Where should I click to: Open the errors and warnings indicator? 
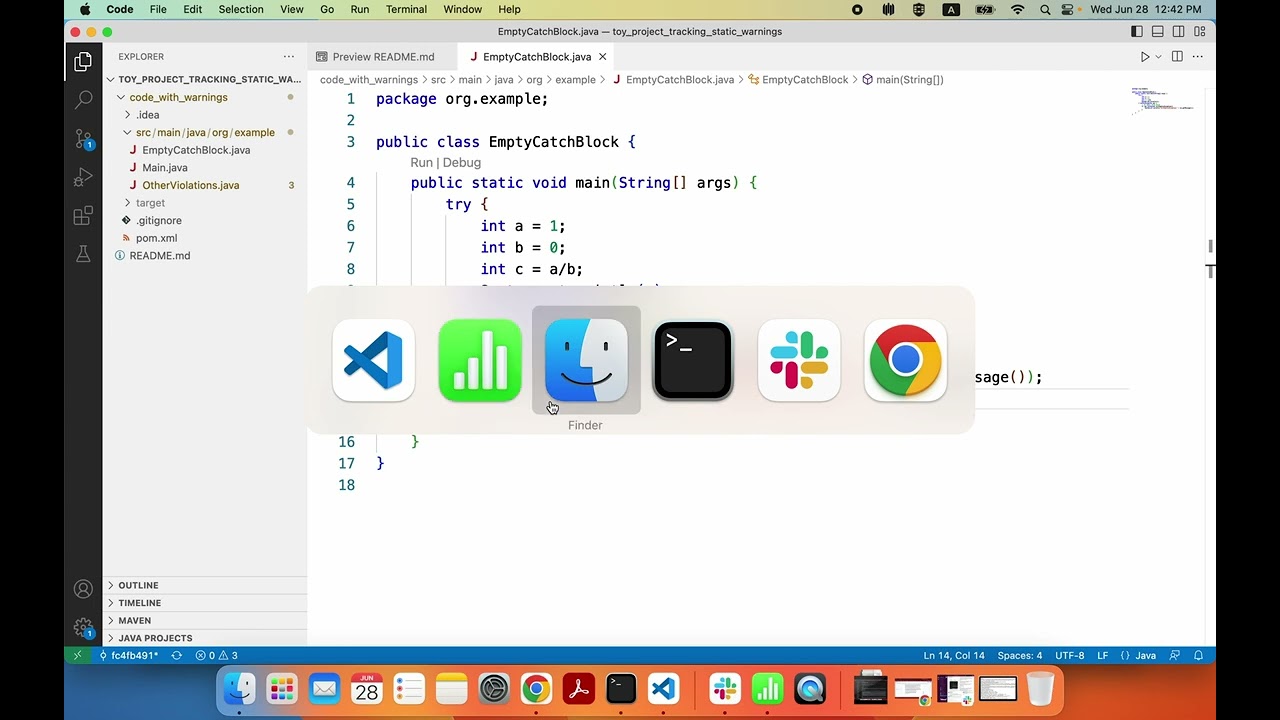[x=216, y=656]
